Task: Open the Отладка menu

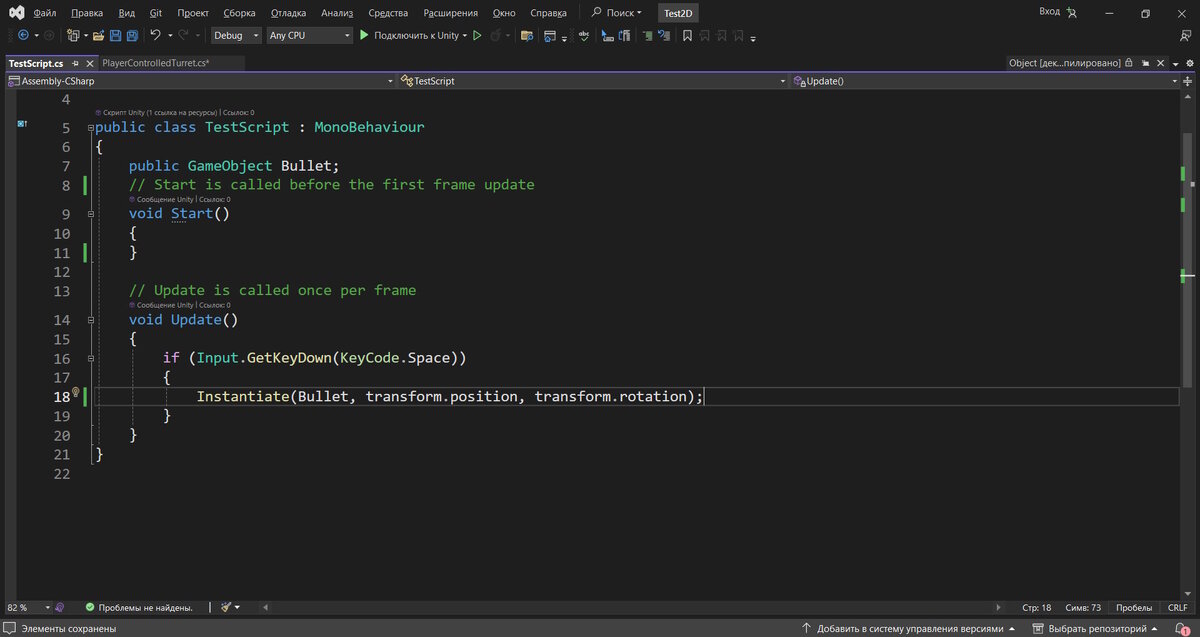Action: coord(288,13)
